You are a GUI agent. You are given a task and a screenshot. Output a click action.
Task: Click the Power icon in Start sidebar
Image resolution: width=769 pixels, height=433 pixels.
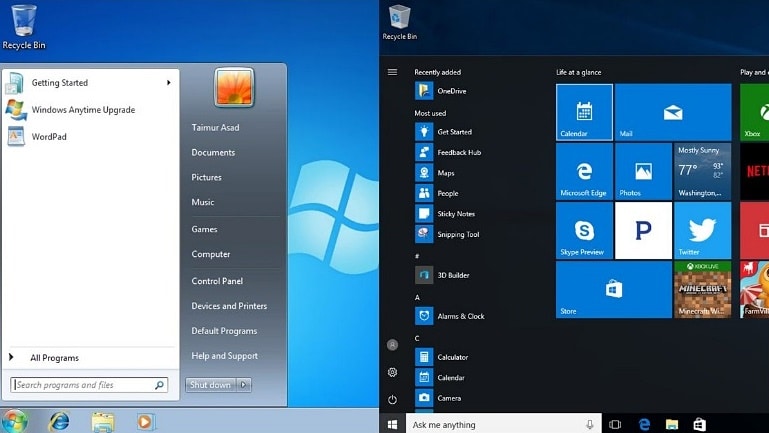(x=392, y=400)
